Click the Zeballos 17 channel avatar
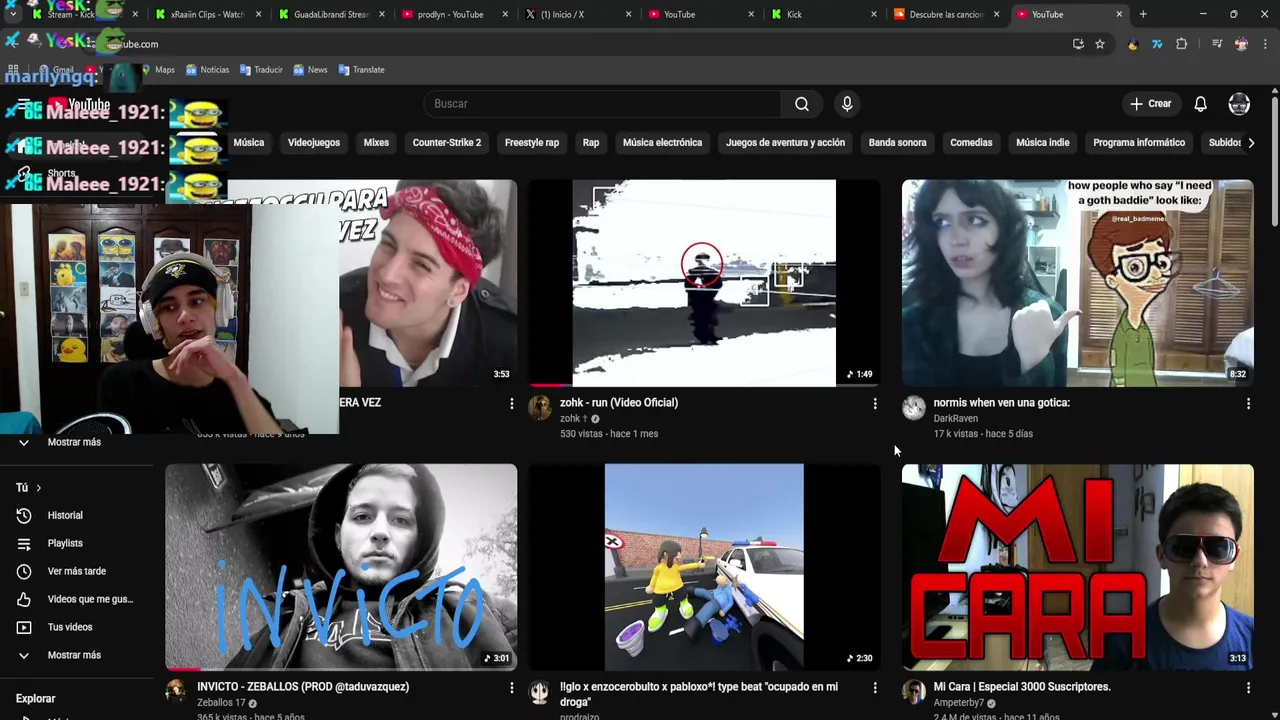The image size is (1280, 720). click(176, 692)
